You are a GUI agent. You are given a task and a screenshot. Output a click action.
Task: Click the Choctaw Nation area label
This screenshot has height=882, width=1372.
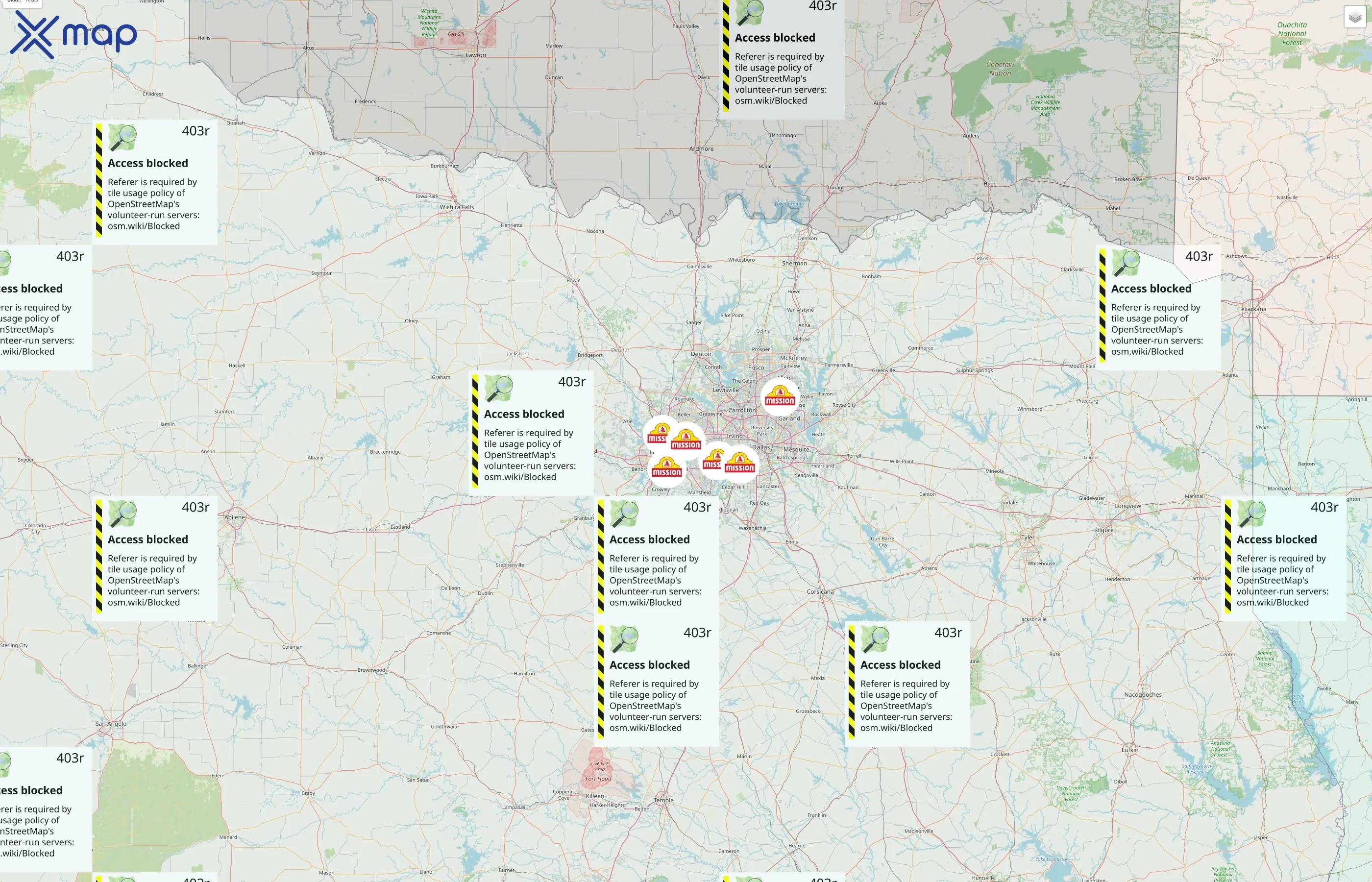pyautogui.click(x=1000, y=69)
